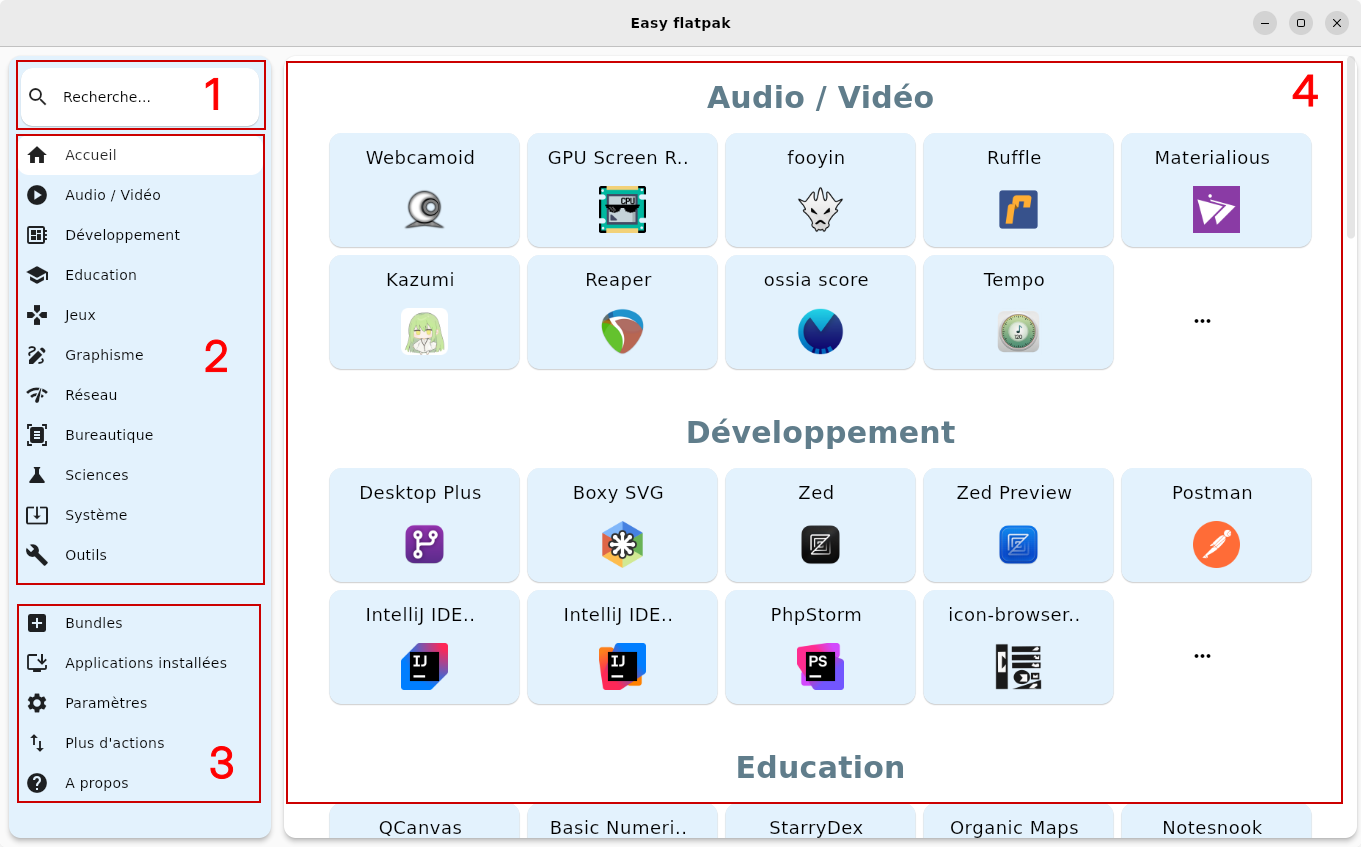Open the Ruffle app icon

tap(1018, 210)
